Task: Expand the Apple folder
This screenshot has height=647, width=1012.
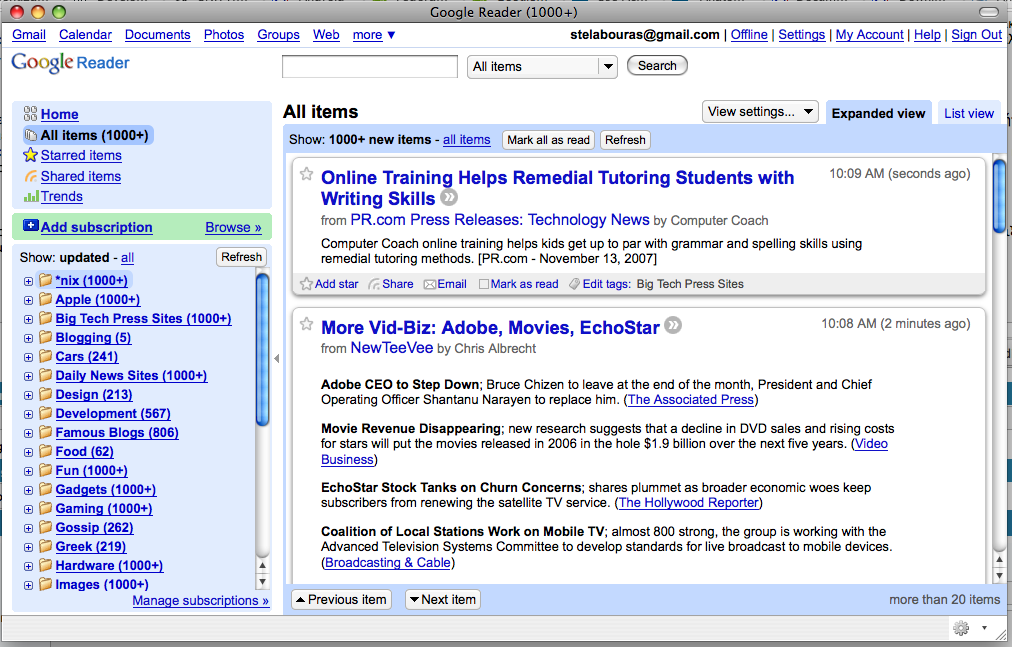Action: (x=28, y=300)
